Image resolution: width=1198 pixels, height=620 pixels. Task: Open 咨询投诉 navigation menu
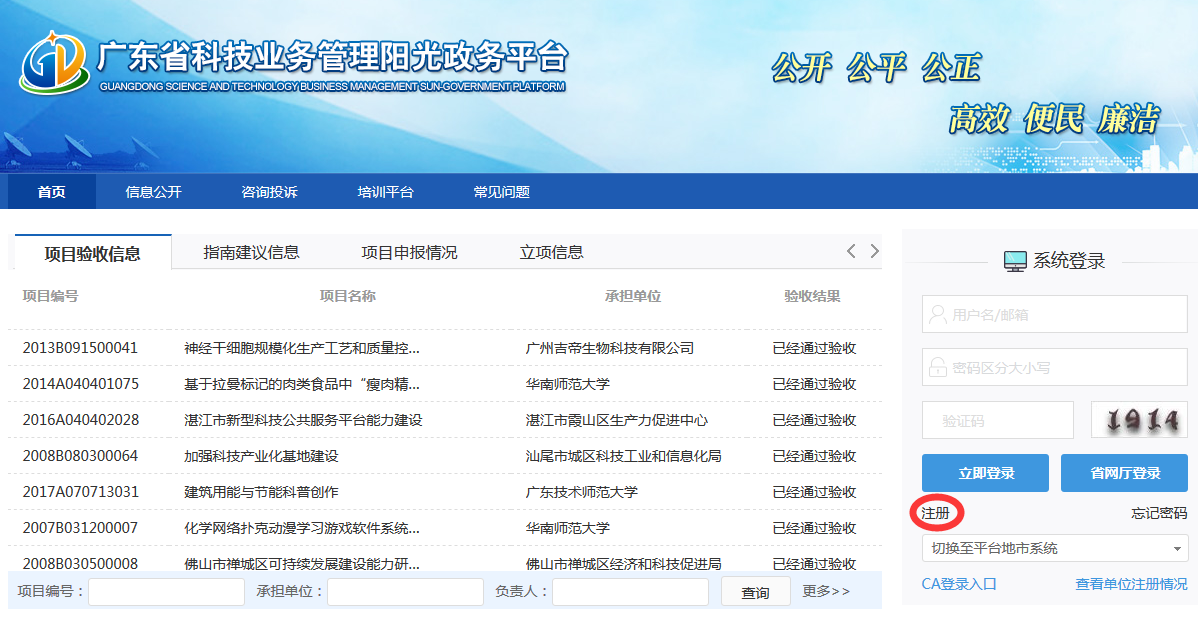[x=270, y=192]
